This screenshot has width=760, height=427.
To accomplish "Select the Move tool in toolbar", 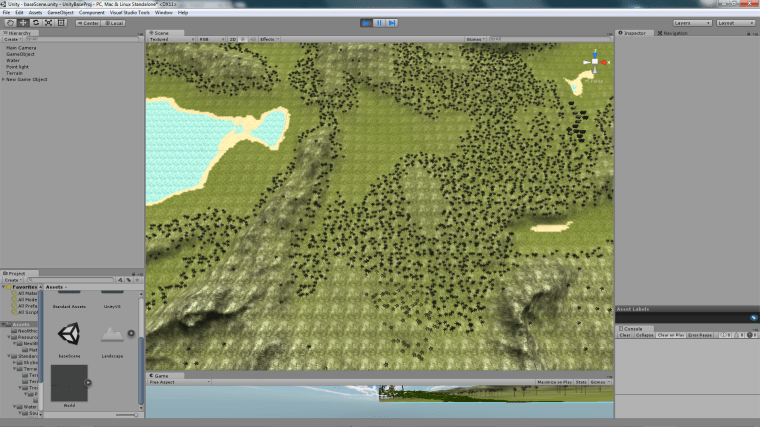I will pyautogui.click(x=23, y=22).
